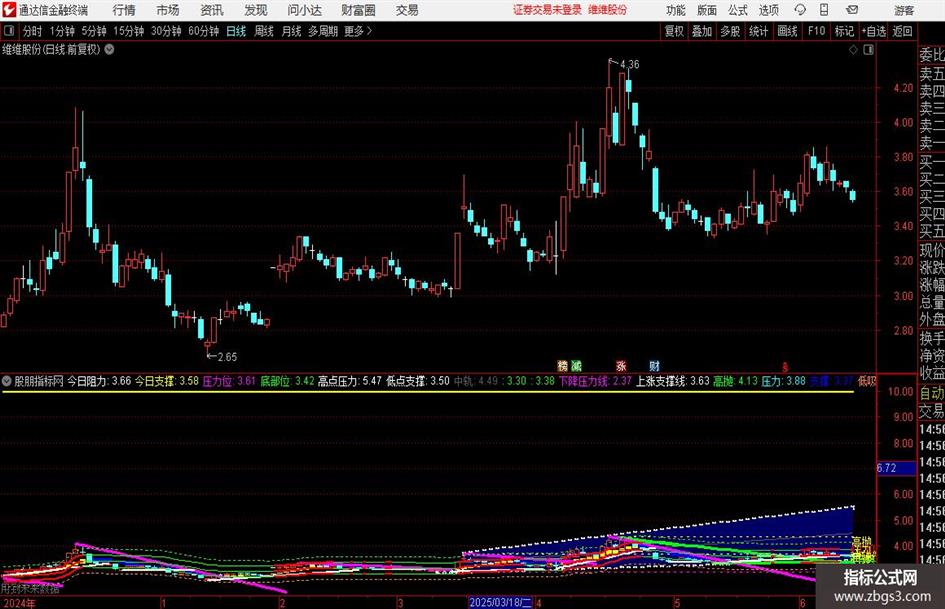Click the 复权 button
The height and width of the screenshot is (609, 945).
tap(674, 31)
